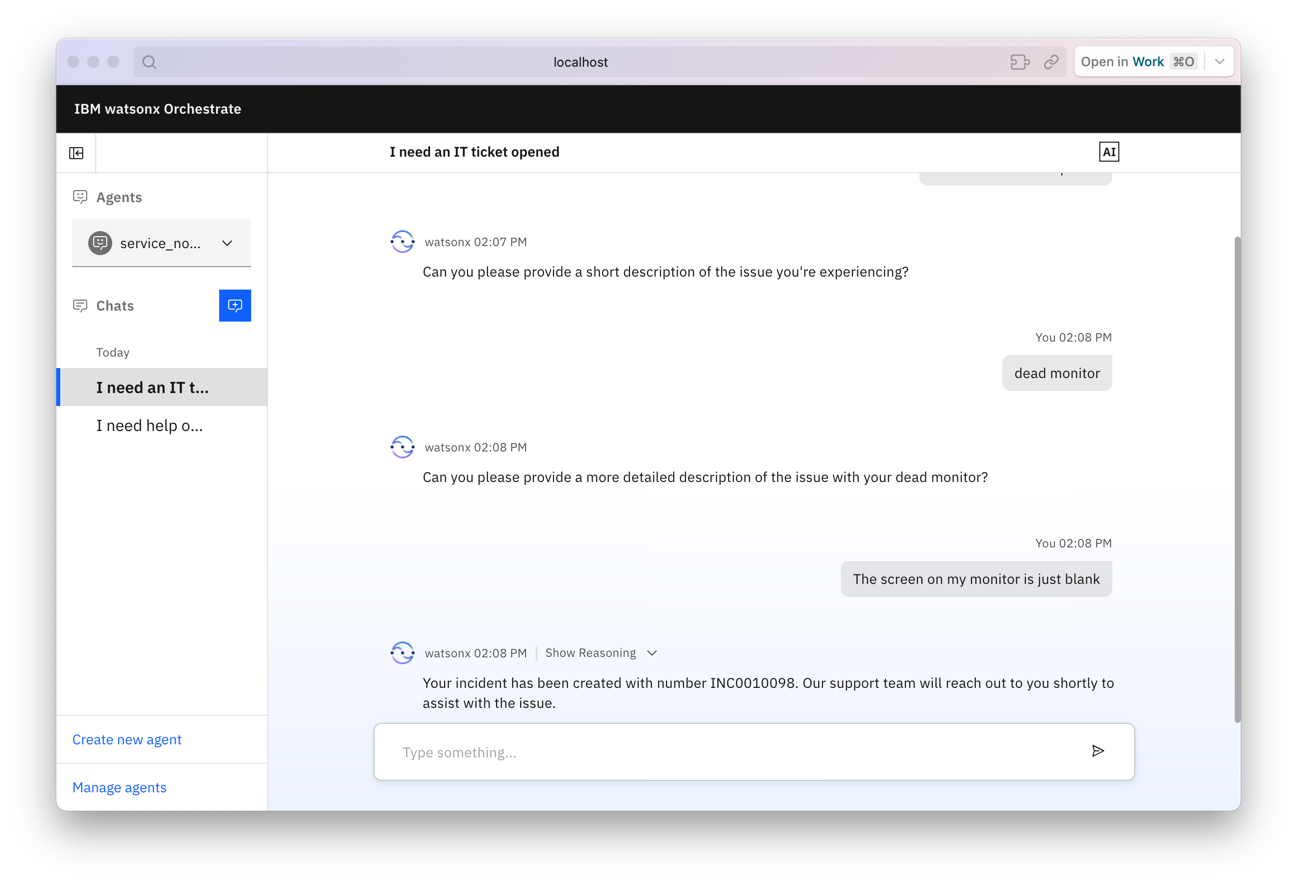The image size is (1297, 885).
Task: Click the chat scrollbar
Action: 1237,480
